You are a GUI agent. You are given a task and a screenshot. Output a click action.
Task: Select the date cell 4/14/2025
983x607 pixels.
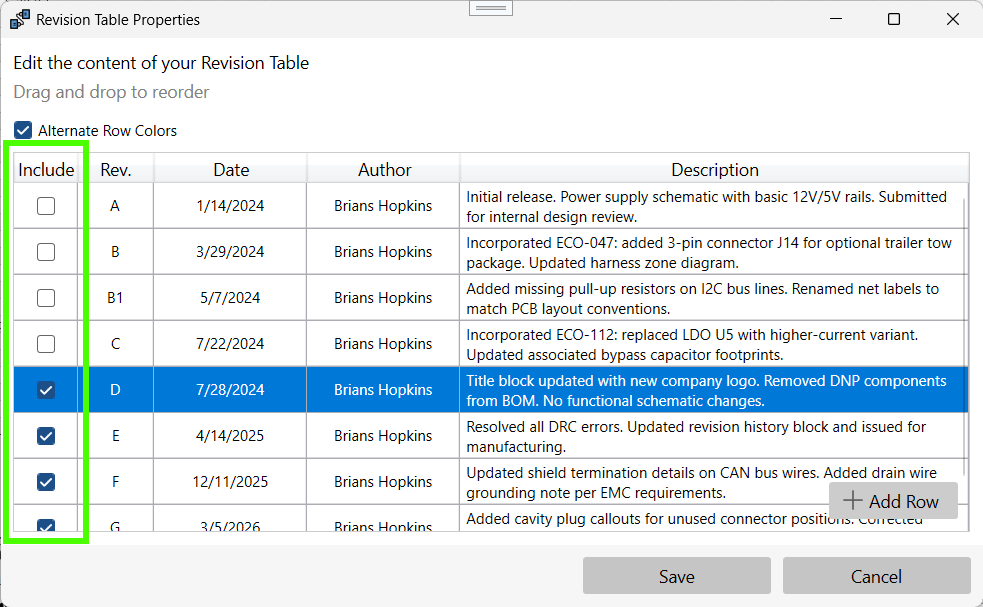tap(230, 436)
